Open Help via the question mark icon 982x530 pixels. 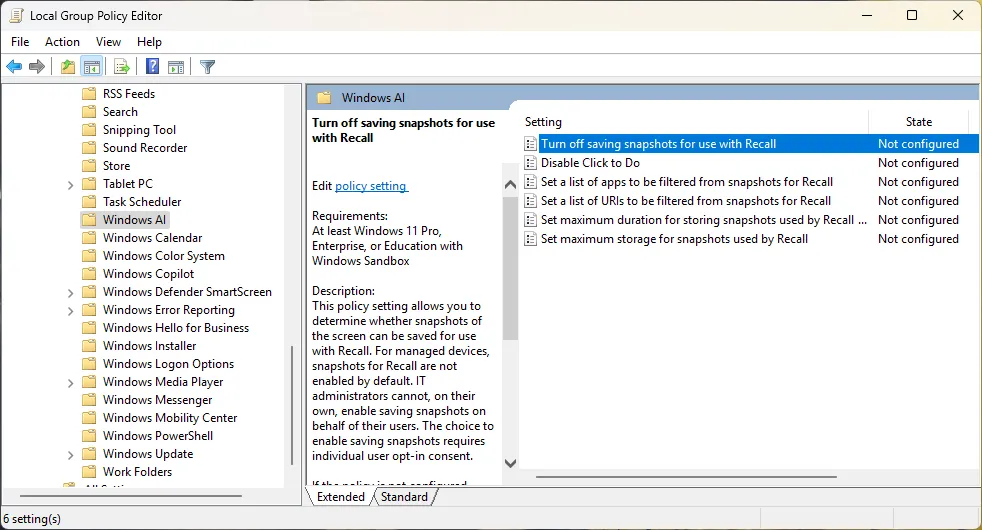click(x=152, y=66)
